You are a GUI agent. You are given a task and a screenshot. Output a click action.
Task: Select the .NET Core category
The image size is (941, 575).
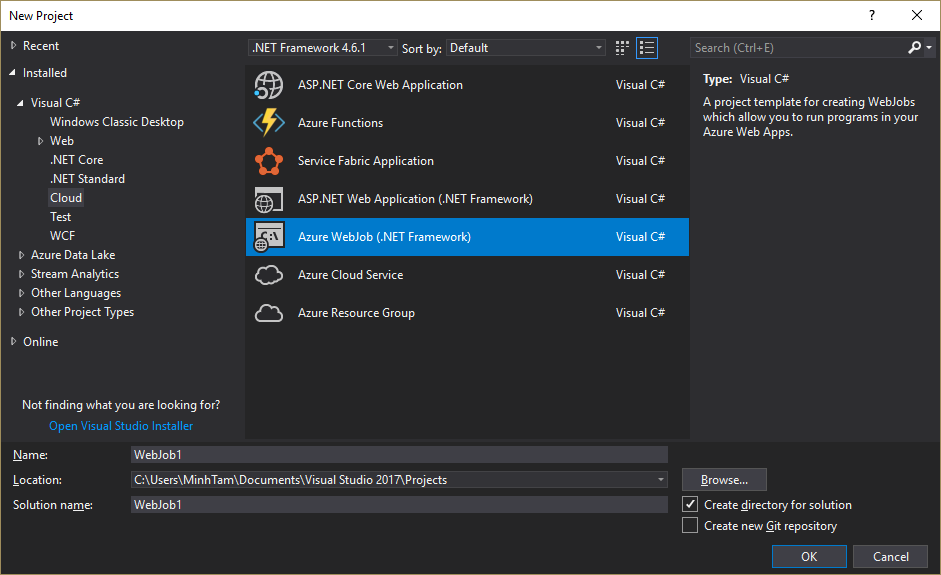(77, 160)
